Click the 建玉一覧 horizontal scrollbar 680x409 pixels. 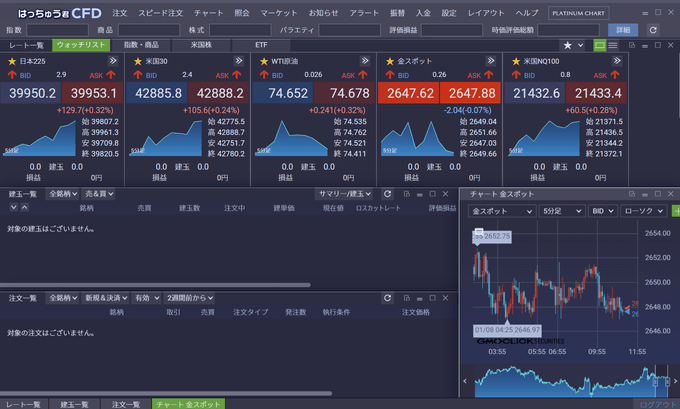coord(155,285)
